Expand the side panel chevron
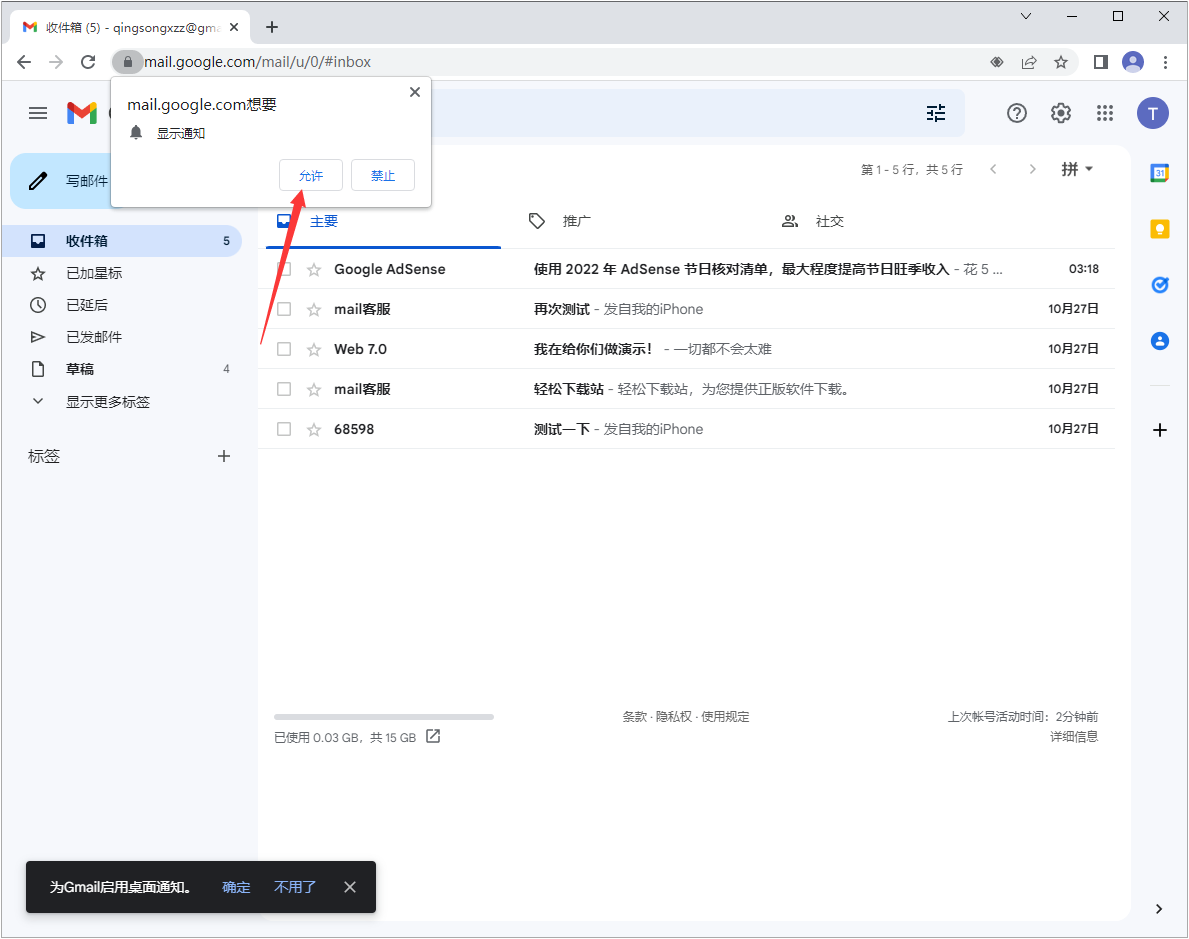 [1159, 909]
